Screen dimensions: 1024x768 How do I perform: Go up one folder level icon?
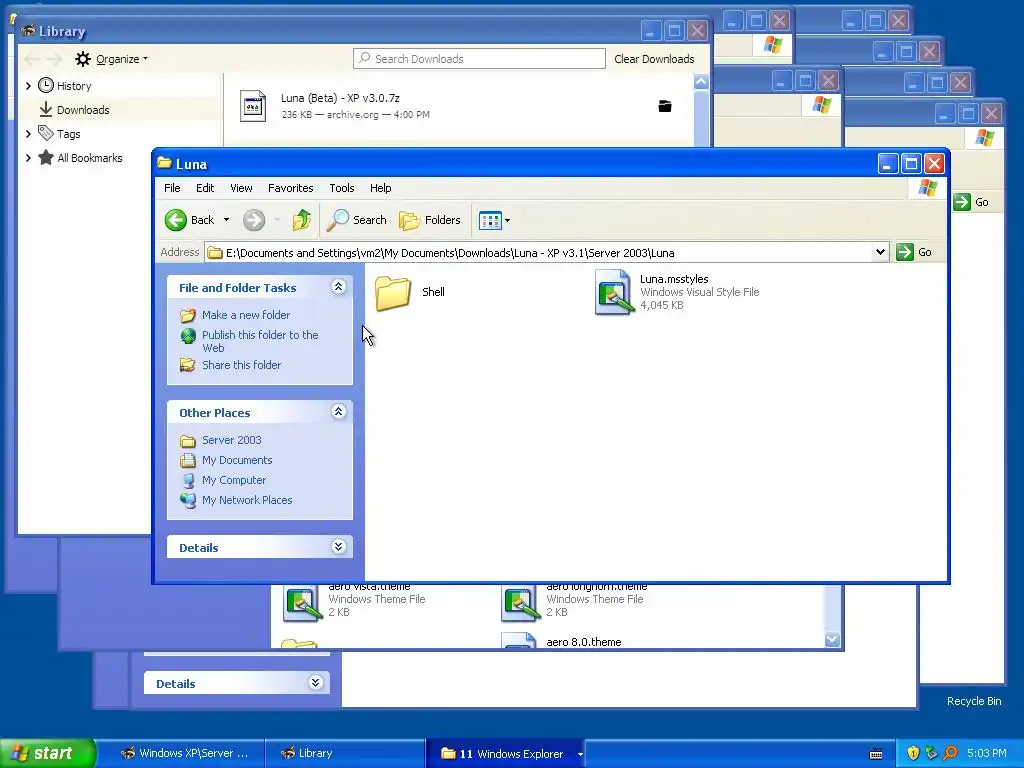[x=302, y=220]
